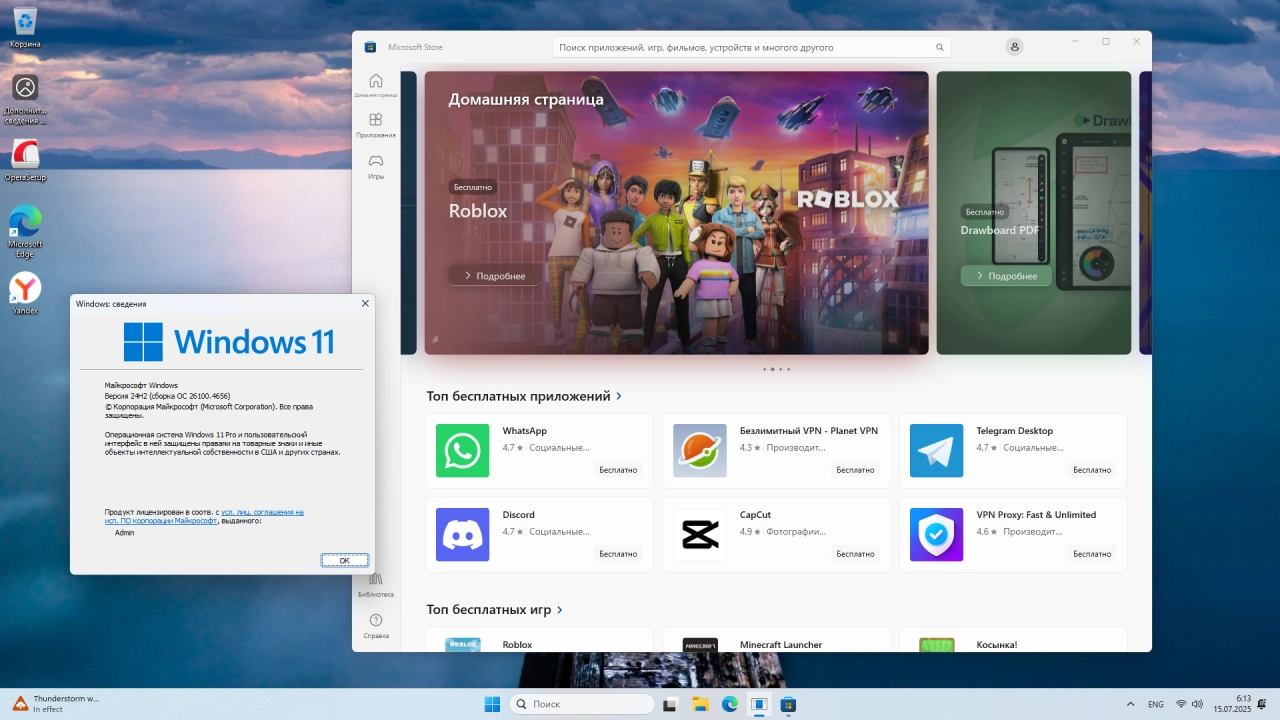
Task: Select the CapCut app icon
Action: click(699, 534)
